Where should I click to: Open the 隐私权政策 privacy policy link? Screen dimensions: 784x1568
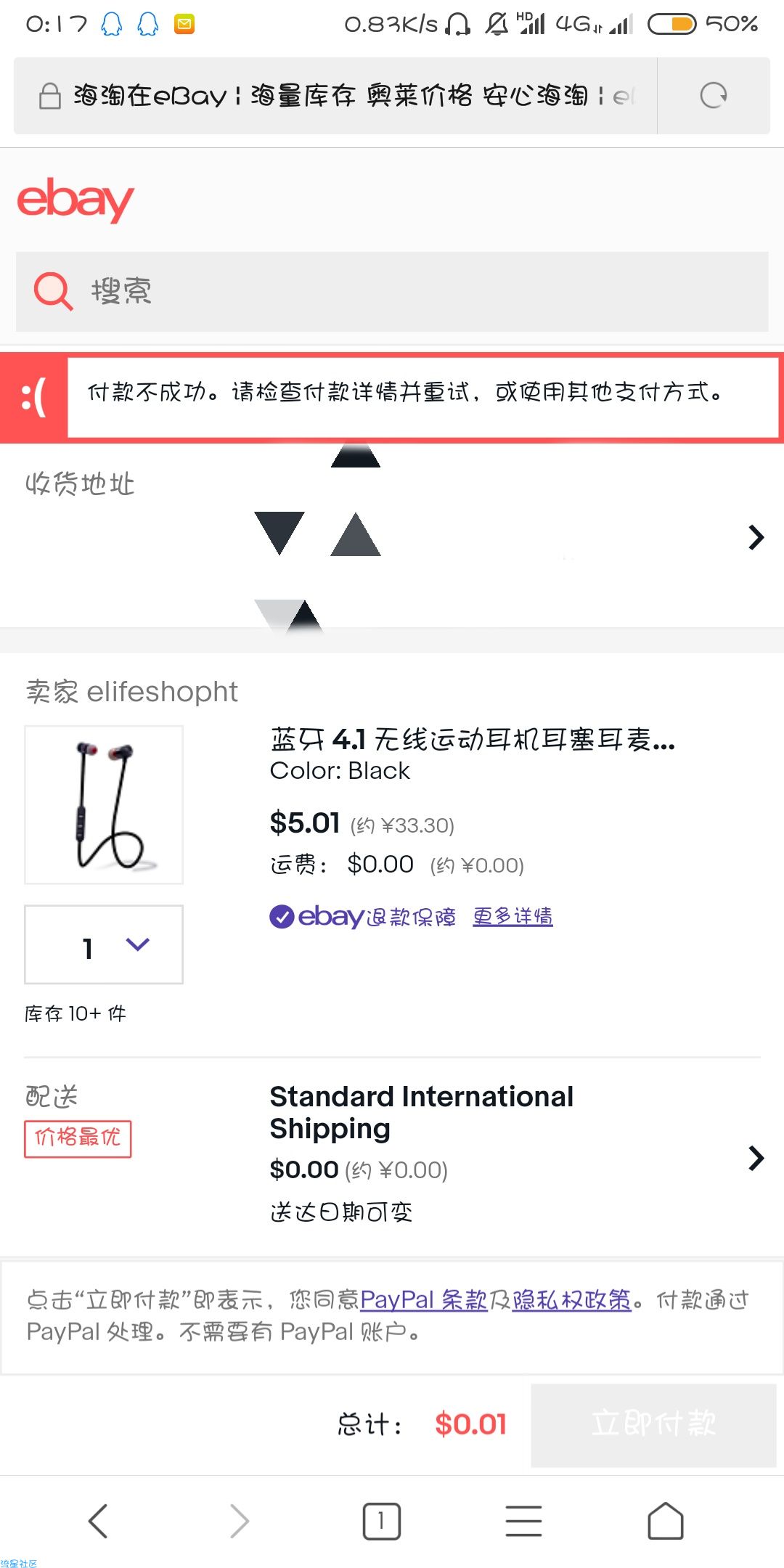click(x=571, y=1299)
